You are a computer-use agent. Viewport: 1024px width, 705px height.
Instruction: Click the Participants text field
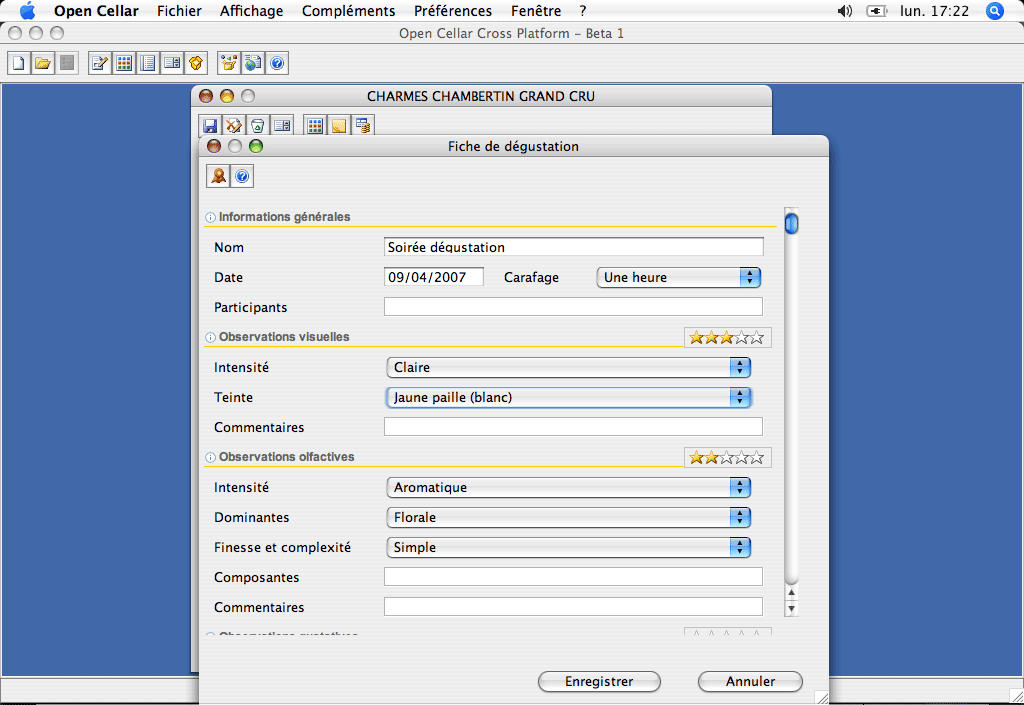[x=573, y=307]
